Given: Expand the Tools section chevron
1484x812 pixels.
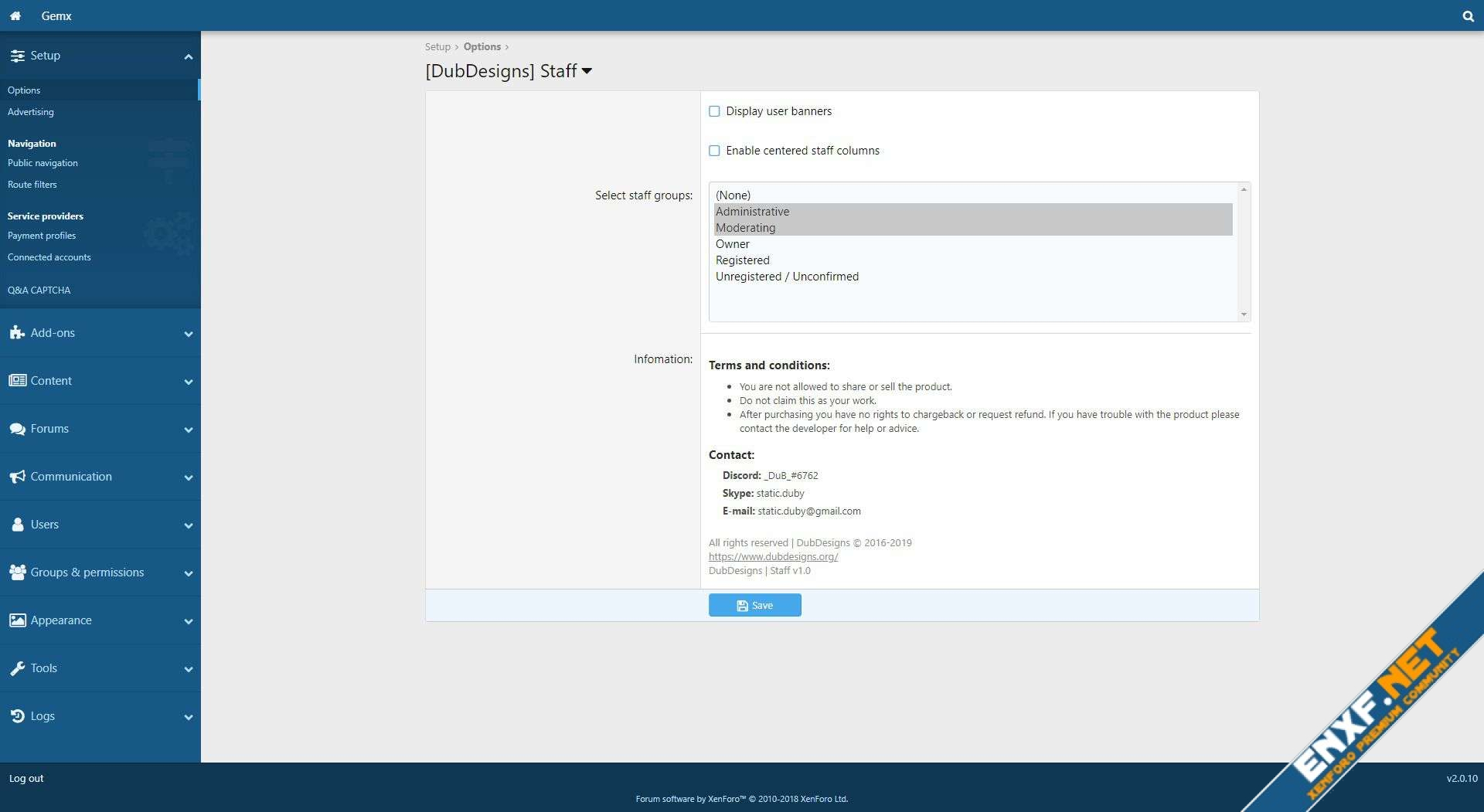Looking at the screenshot, I should [x=188, y=669].
